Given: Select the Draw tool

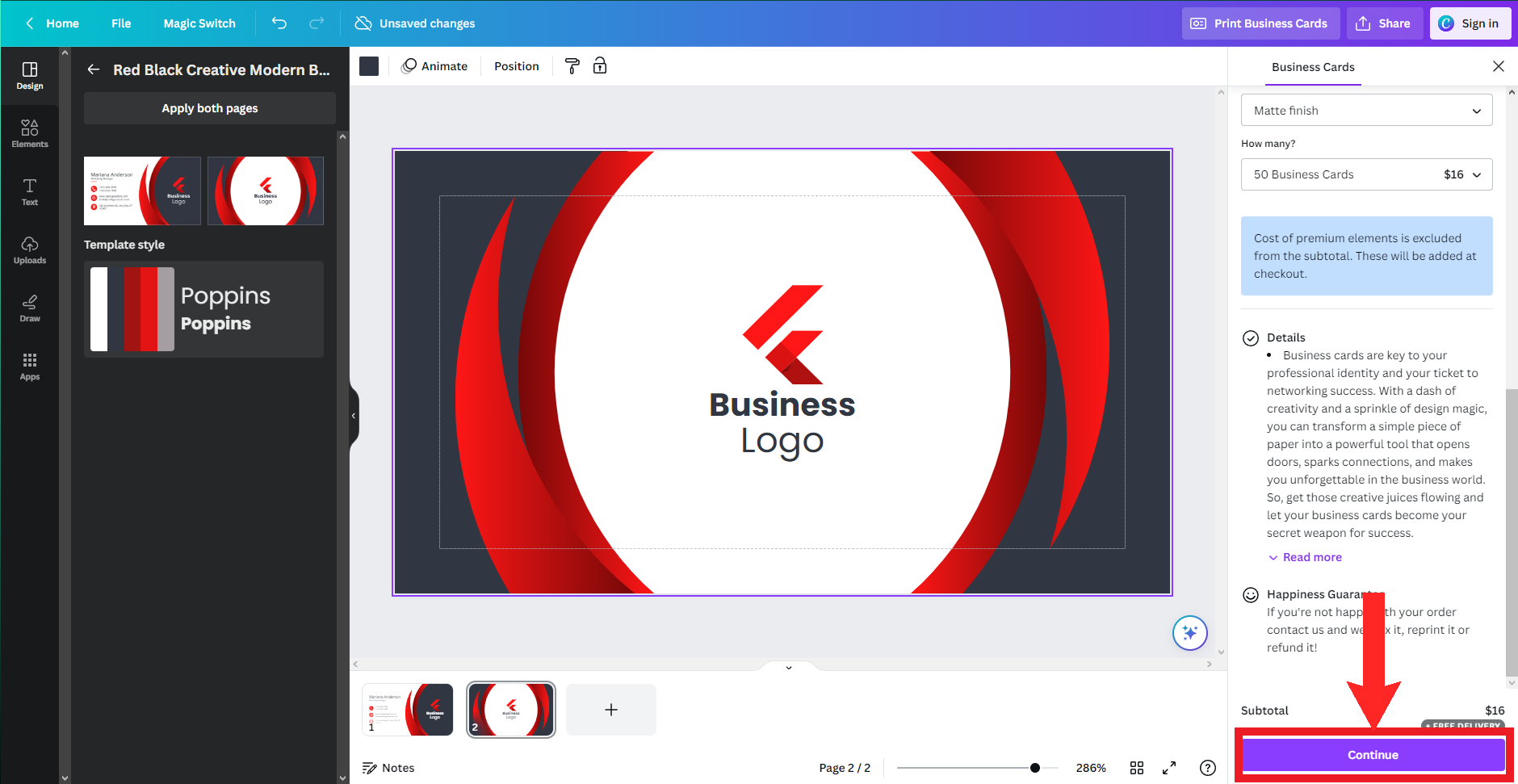Looking at the screenshot, I should 30,308.
